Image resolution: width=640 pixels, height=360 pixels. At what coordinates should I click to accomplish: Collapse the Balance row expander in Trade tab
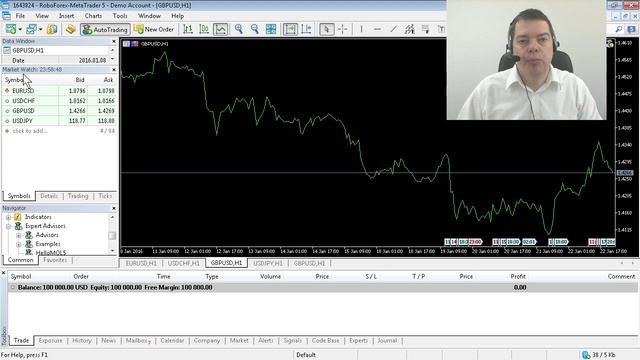[x=12, y=287]
